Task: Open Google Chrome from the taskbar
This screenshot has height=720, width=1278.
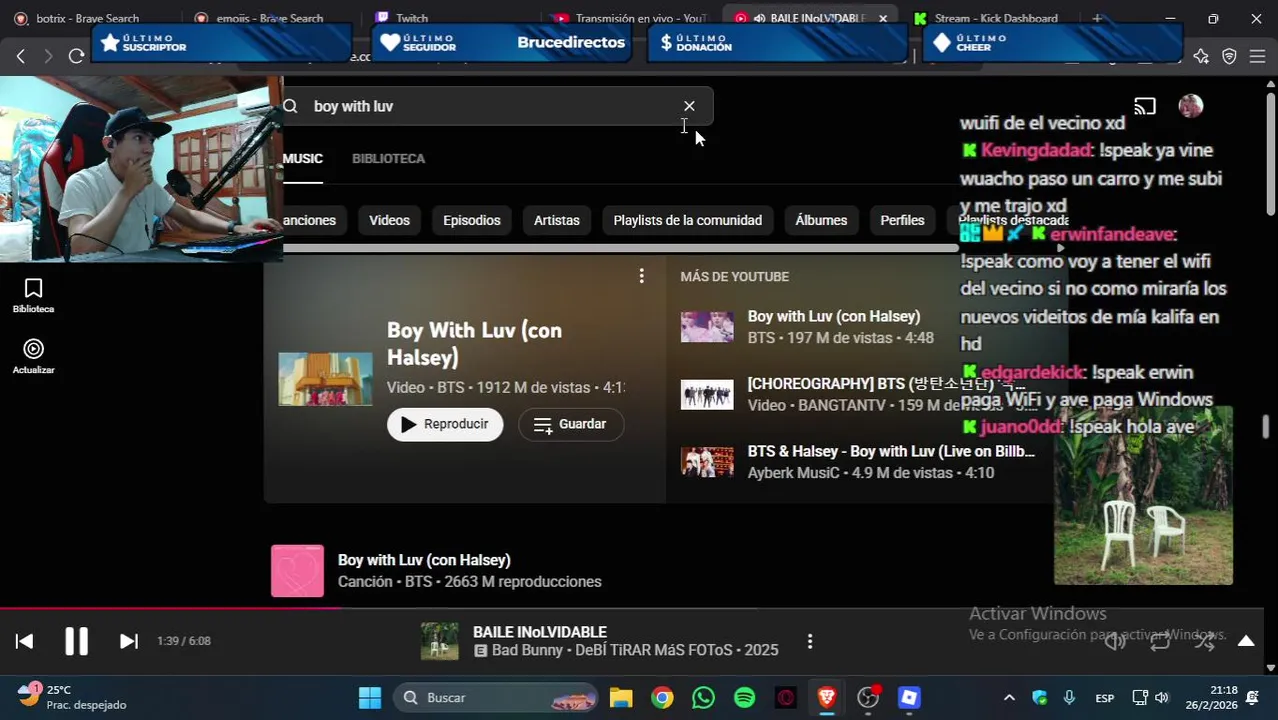Action: 662,698
